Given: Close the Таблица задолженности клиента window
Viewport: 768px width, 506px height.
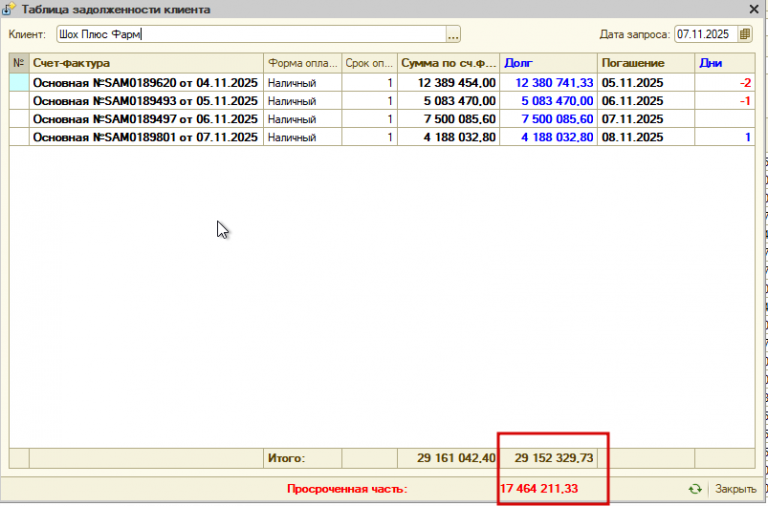Looking at the screenshot, I should [754, 9].
